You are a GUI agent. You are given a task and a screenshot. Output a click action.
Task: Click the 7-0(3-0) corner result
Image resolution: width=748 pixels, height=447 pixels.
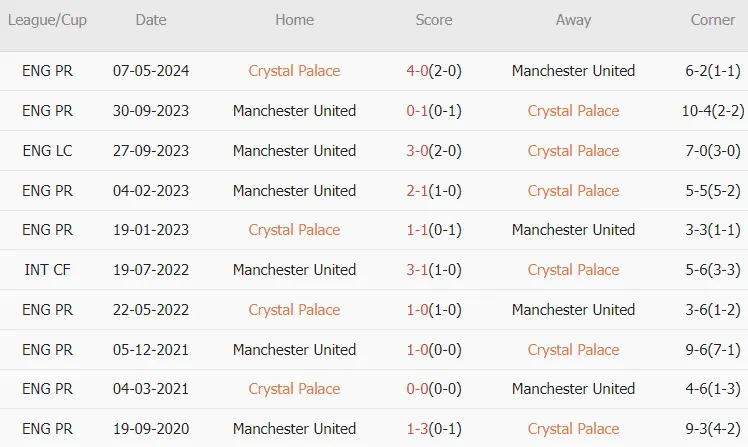pos(713,151)
